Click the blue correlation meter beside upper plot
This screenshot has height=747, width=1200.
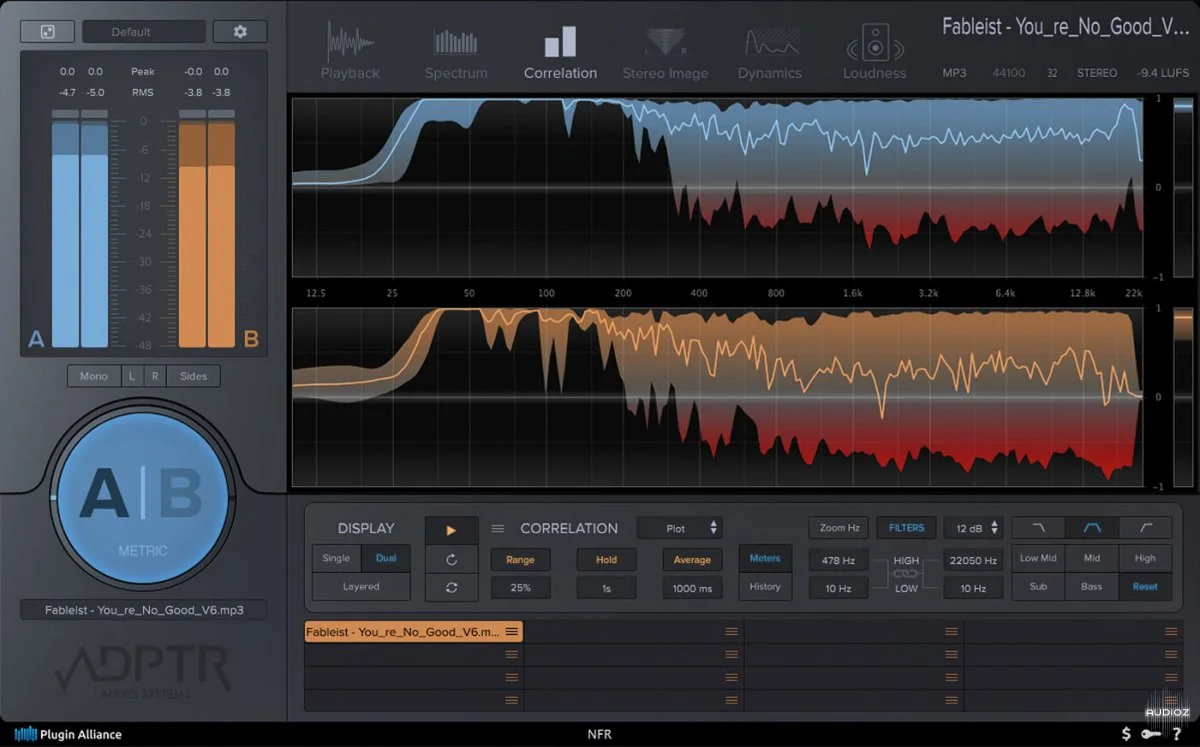[x=1182, y=187]
